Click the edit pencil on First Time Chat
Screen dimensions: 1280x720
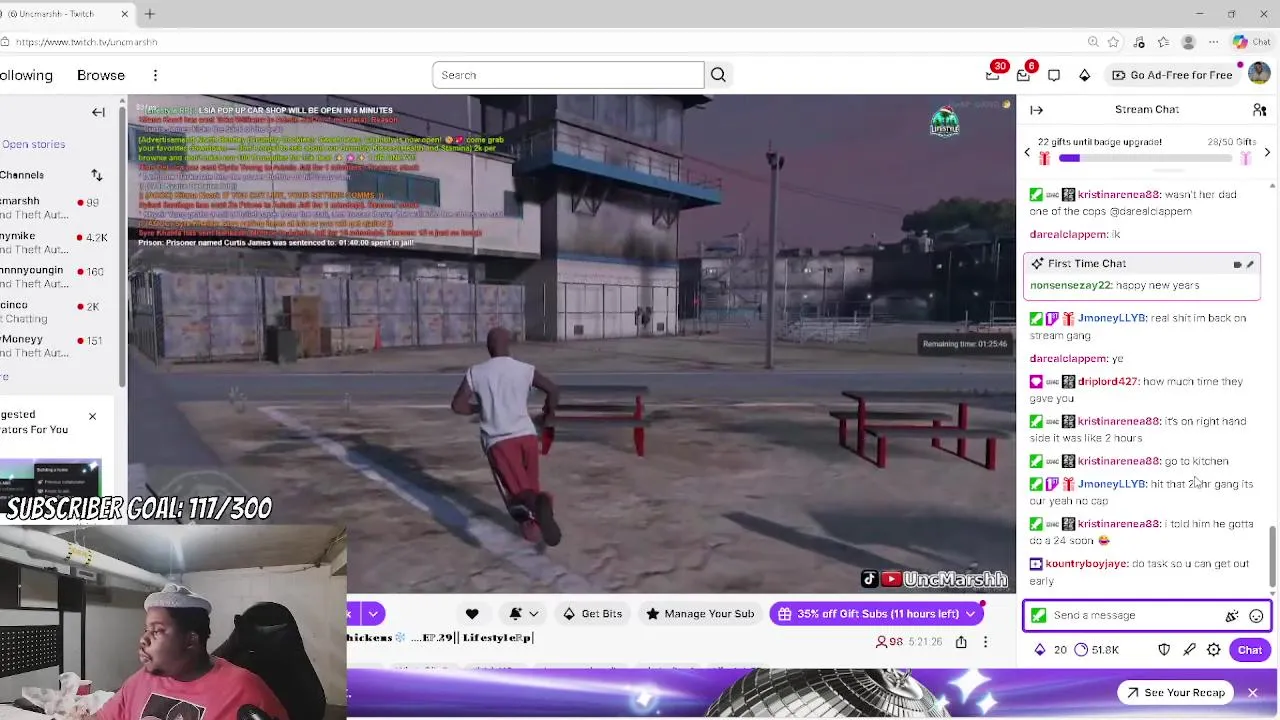pyautogui.click(x=1250, y=265)
